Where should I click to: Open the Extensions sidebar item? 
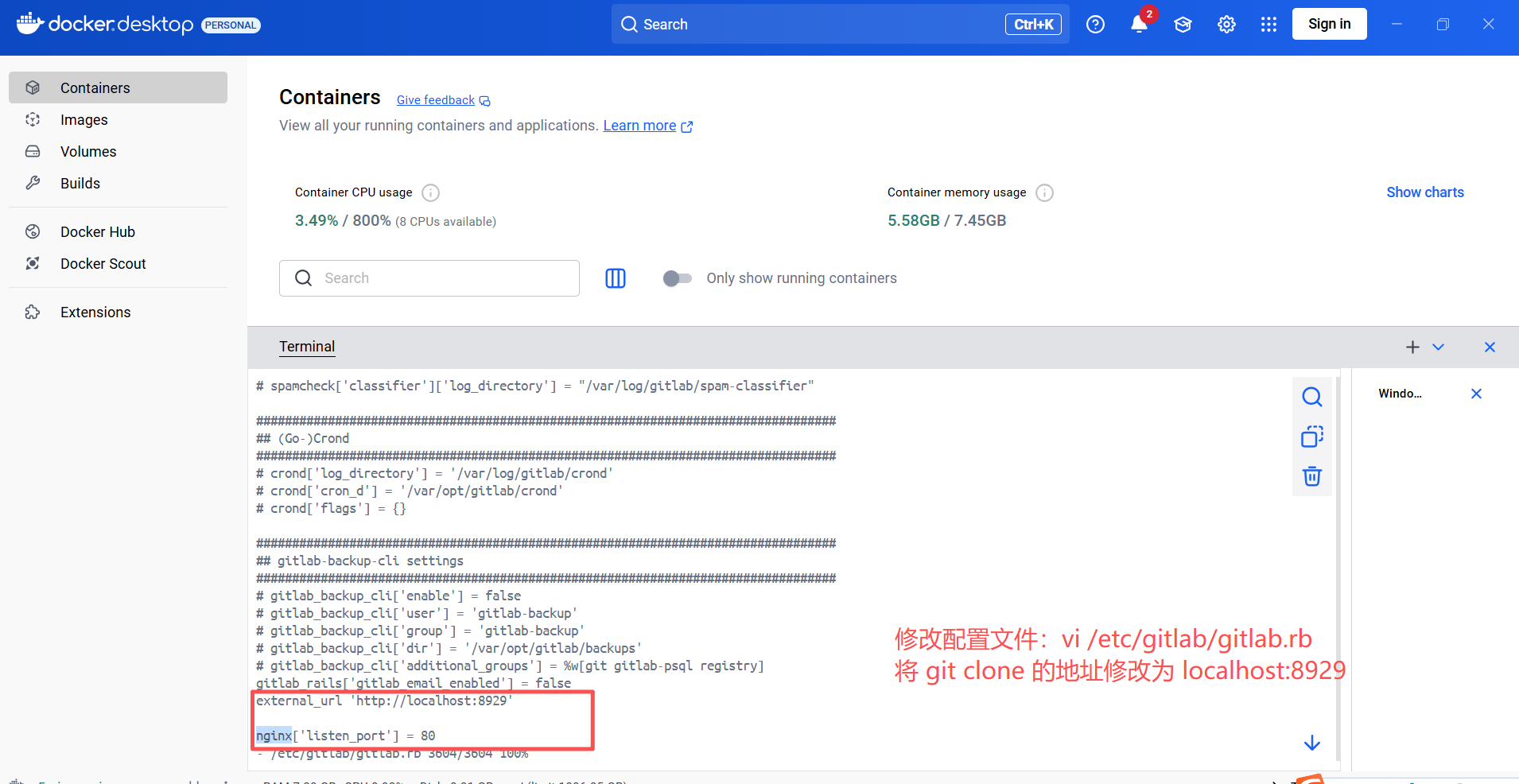(x=118, y=312)
